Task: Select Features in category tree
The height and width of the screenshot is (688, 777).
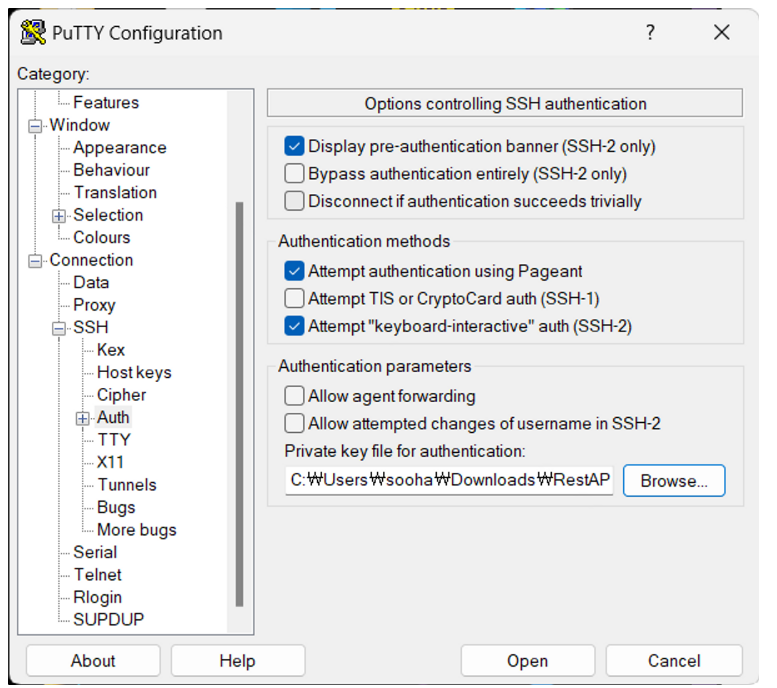Action: pos(106,103)
